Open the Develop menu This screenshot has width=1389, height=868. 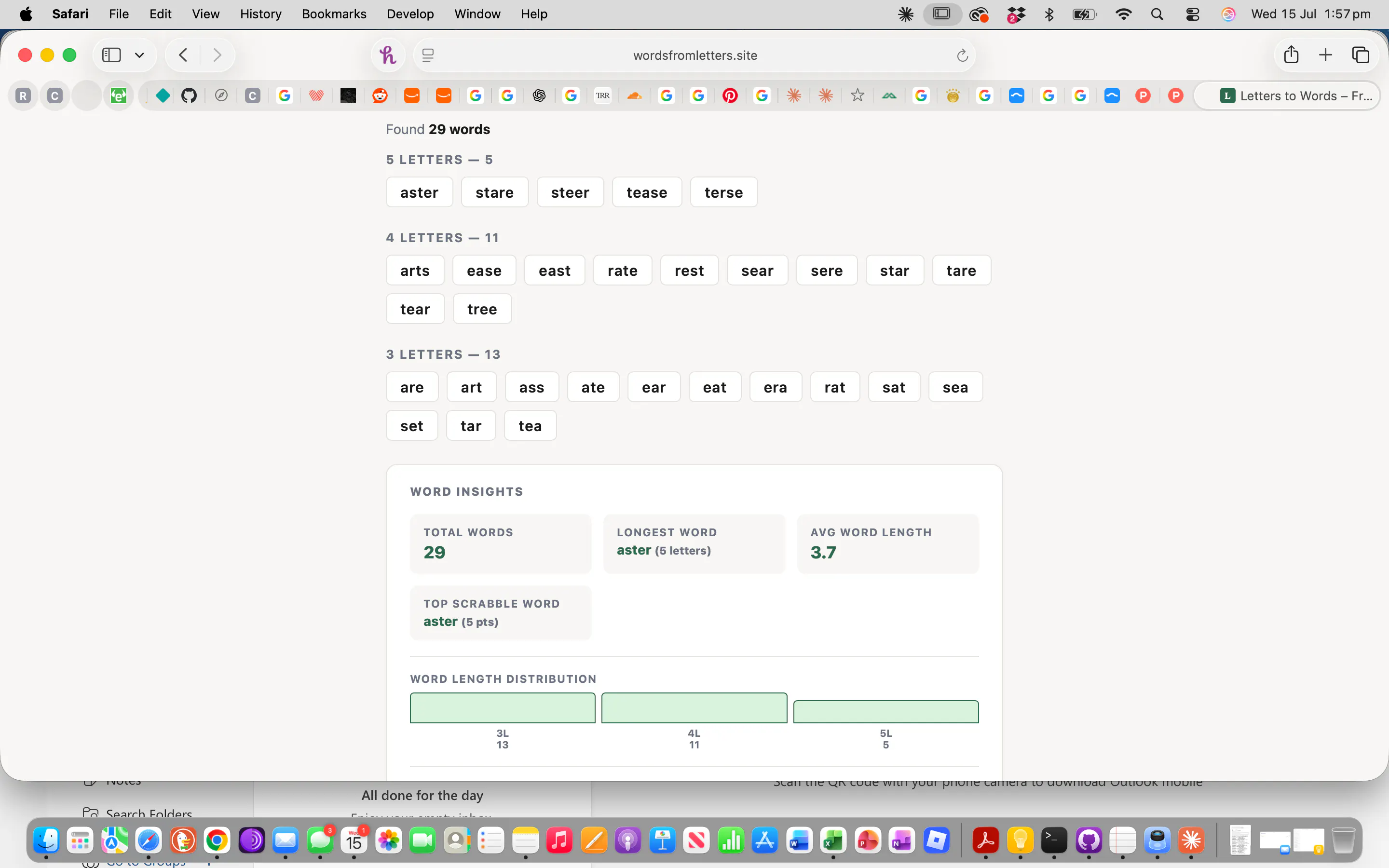(410, 14)
